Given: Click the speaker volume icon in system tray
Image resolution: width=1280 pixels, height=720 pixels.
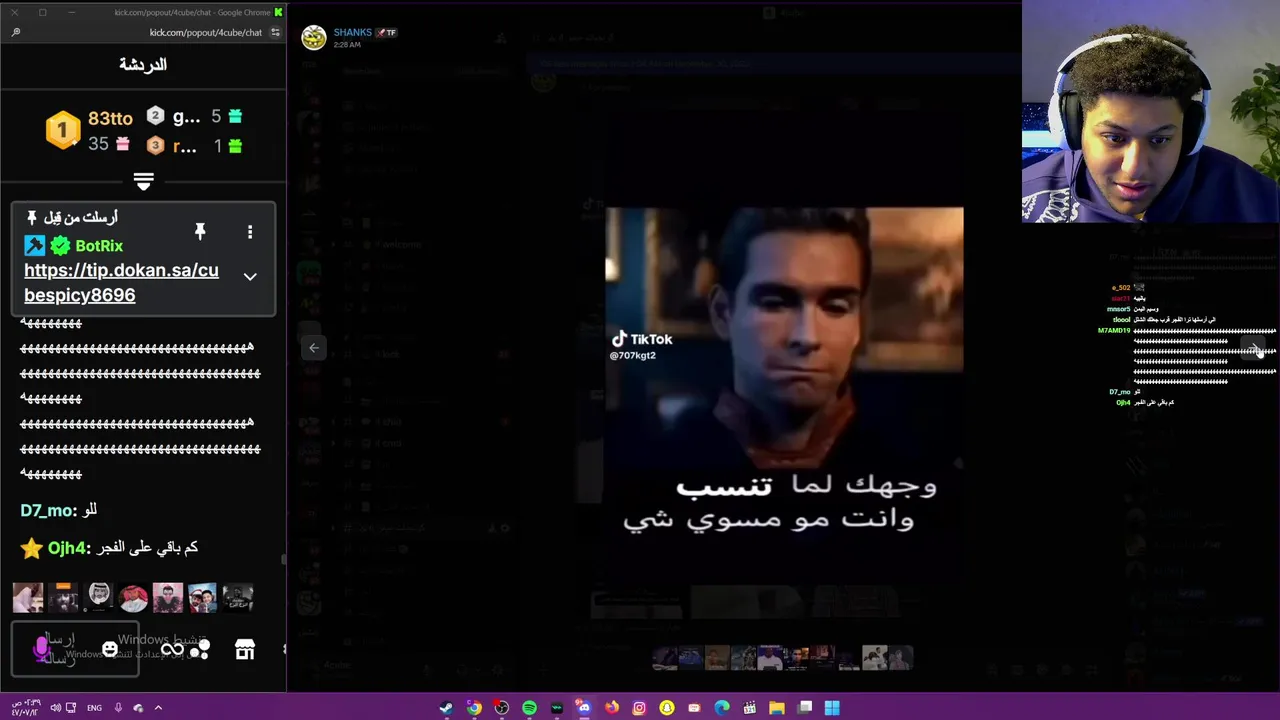Looking at the screenshot, I should [55, 708].
